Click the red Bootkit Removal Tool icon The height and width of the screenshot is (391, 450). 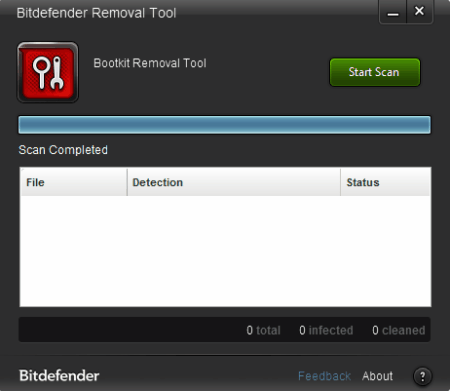(48, 72)
